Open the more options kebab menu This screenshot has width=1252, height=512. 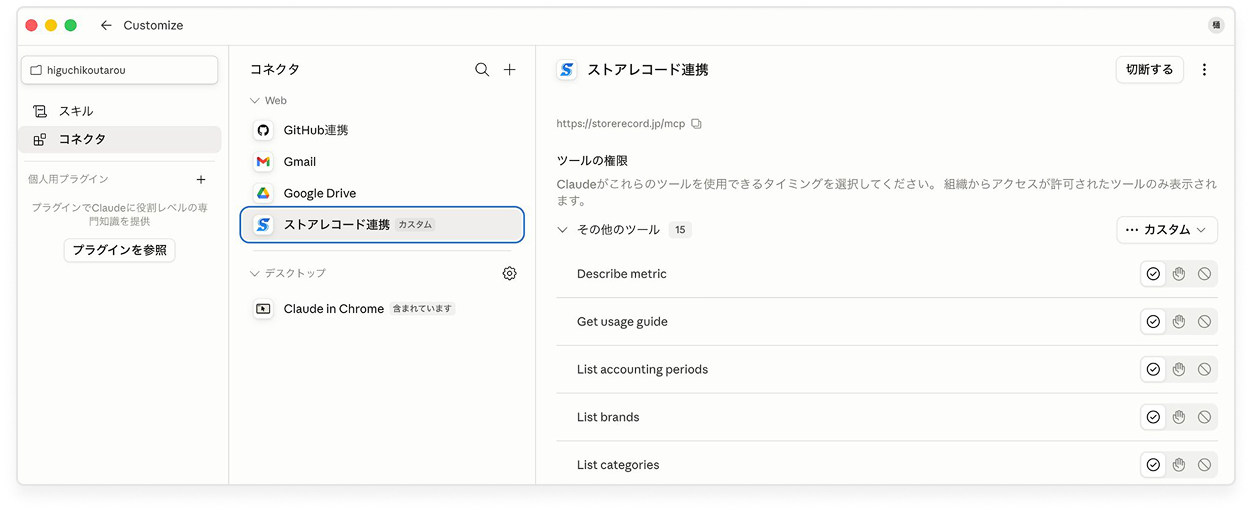click(x=1204, y=69)
